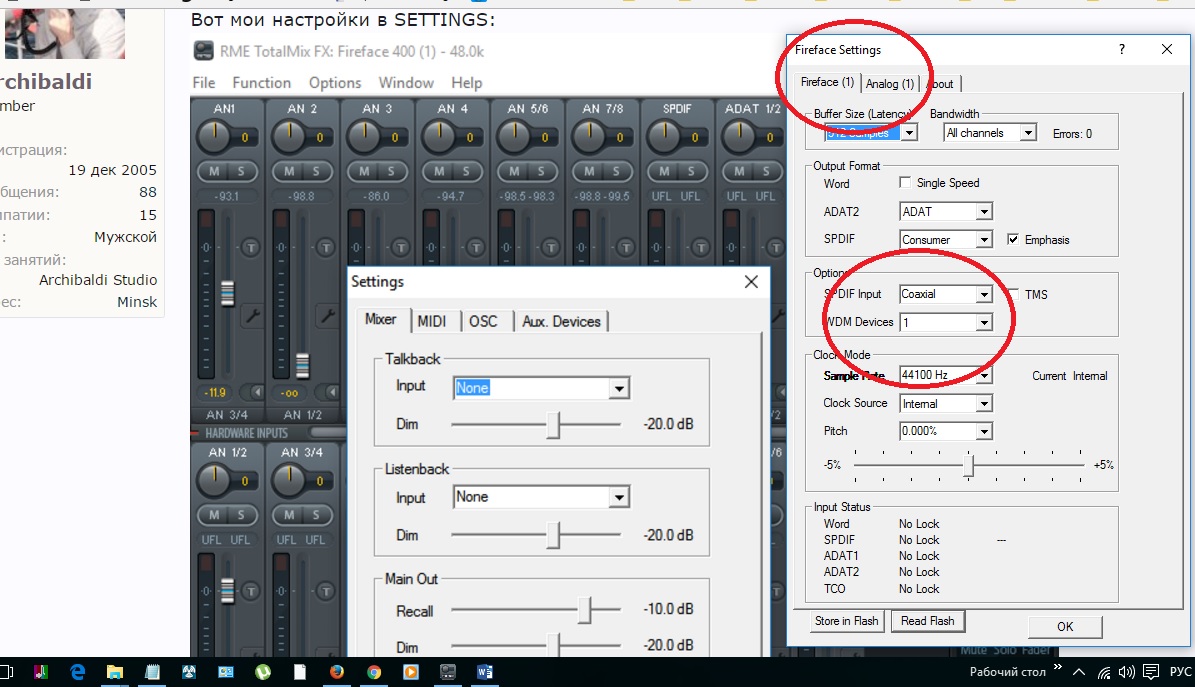
Task: Toggle the trim T button on hardware input AN 3/4
Action: click(x=325, y=591)
